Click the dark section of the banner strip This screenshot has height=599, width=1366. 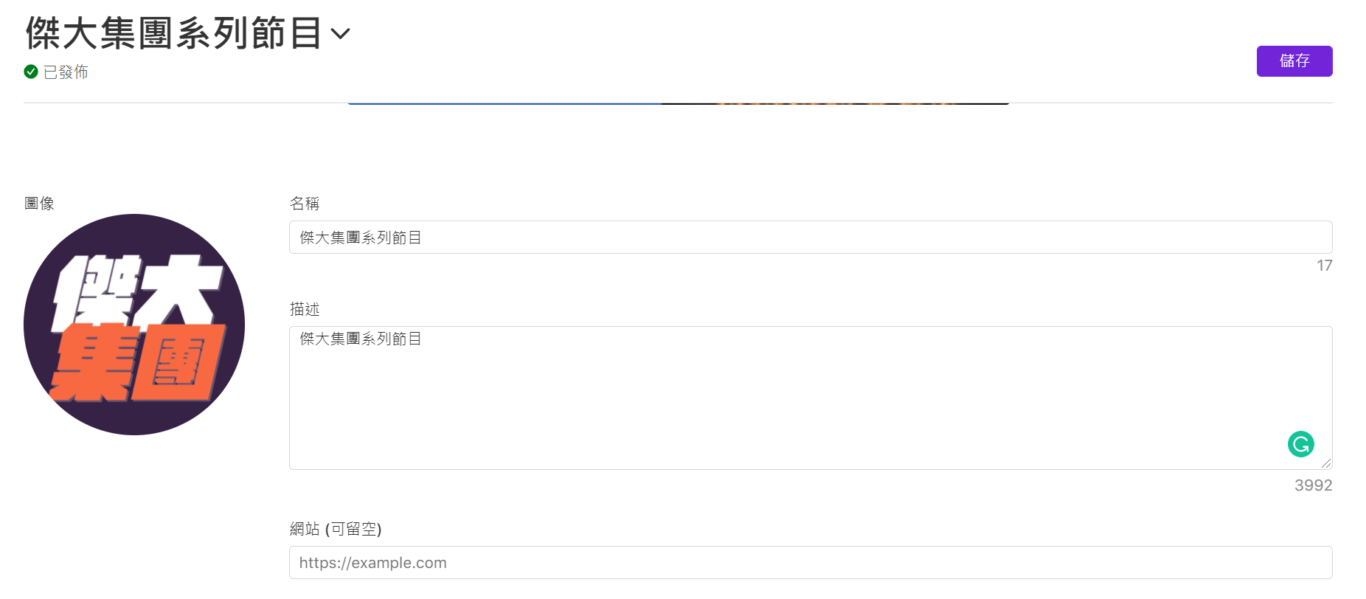coord(835,103)
